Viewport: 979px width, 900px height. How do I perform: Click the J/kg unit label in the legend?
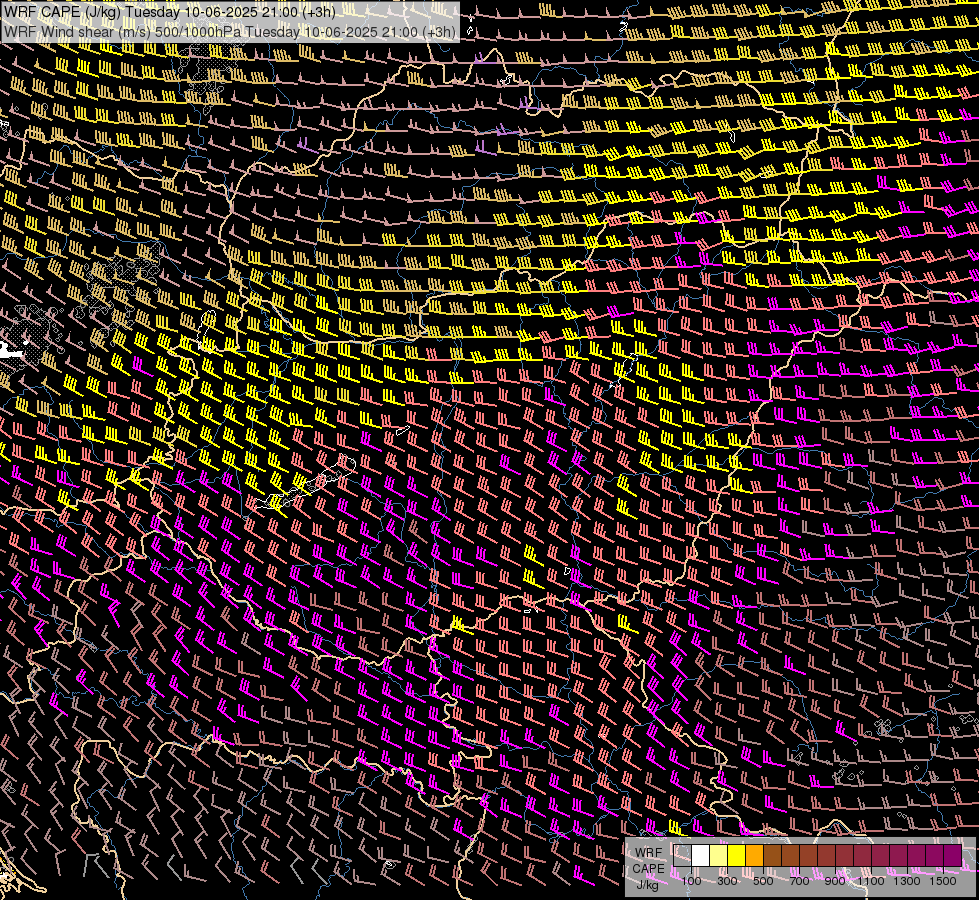pyautogui.click(x=647, y=884)
